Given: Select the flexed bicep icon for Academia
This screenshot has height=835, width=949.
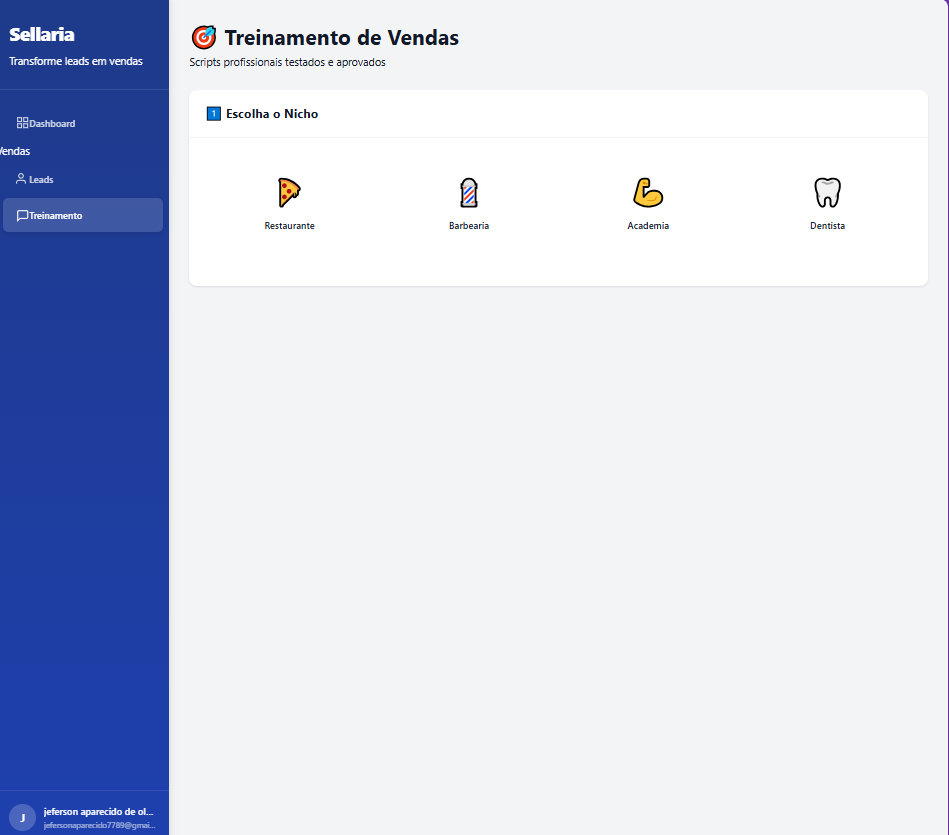Looking at the screenshot, I should click(647, 192).
